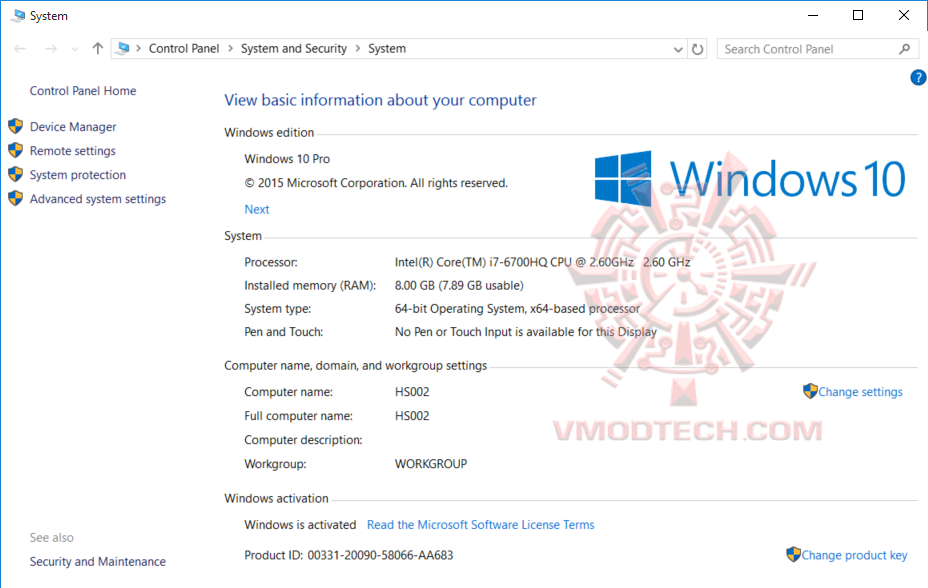Click the shield icon beside System protection

tap(15, 175)
